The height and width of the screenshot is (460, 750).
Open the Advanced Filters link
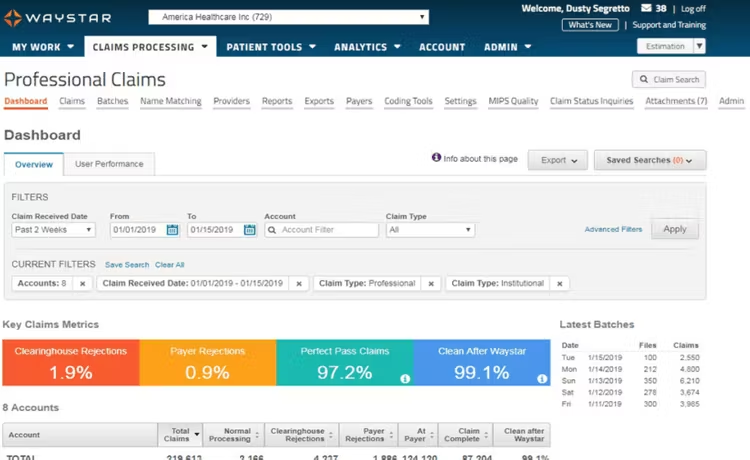613,230
